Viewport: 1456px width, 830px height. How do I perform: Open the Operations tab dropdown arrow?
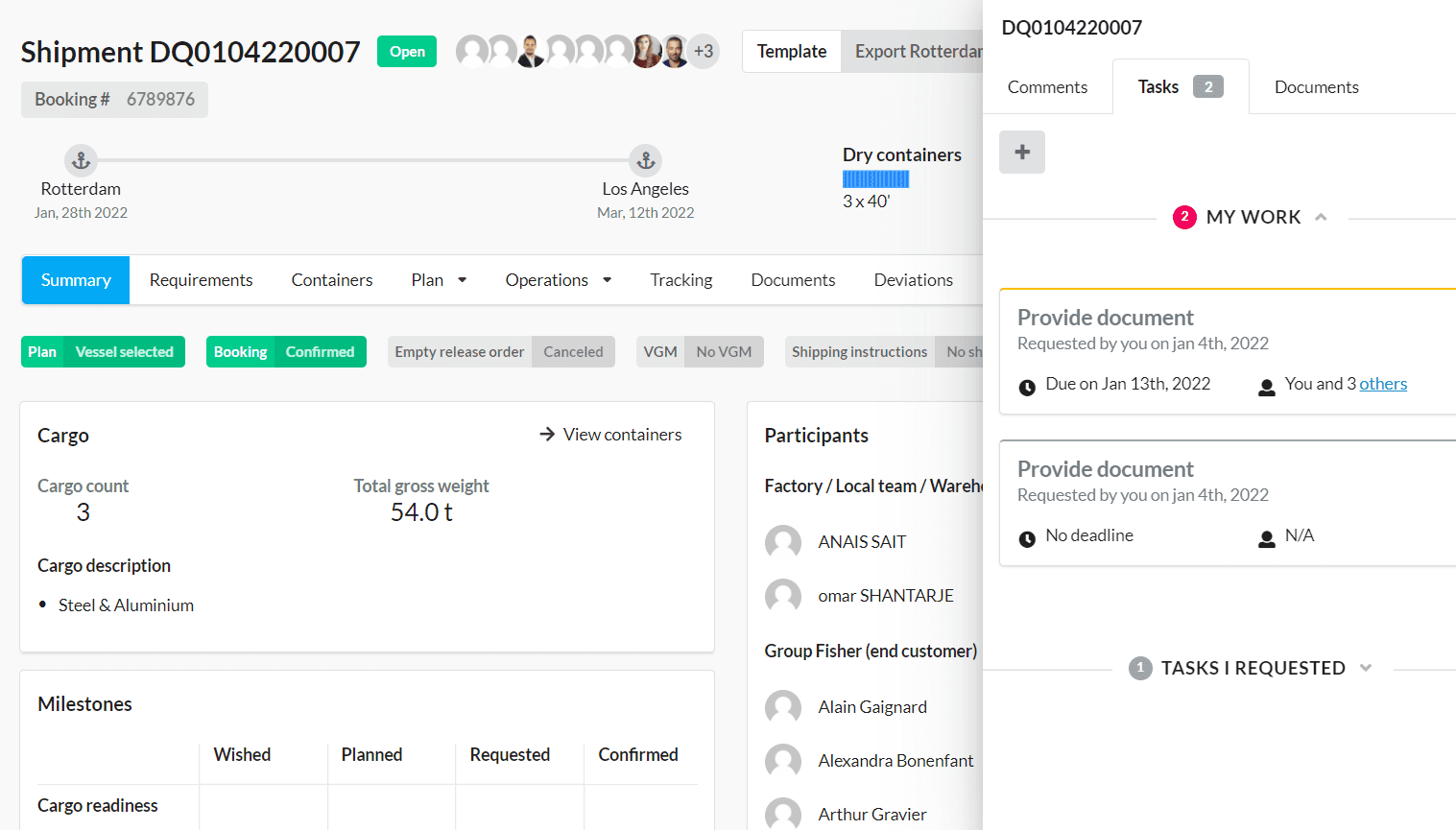point(607,280)
